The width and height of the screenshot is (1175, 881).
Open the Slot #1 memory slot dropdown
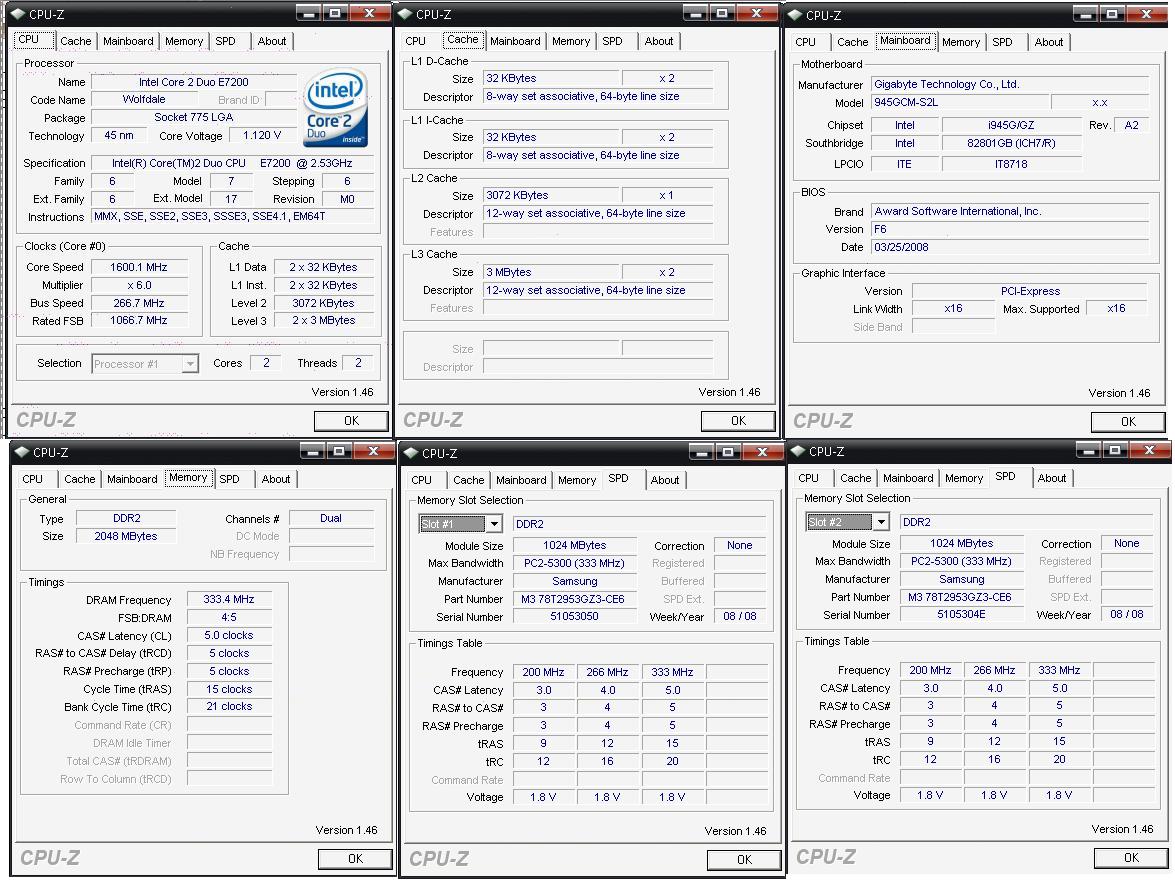point(494,524)
